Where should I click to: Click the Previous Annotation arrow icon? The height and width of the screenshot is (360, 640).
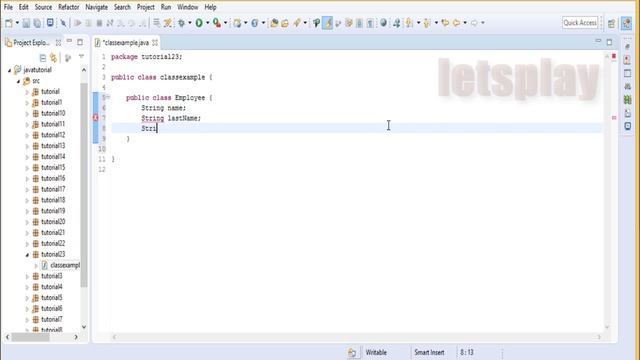[427, 23]
